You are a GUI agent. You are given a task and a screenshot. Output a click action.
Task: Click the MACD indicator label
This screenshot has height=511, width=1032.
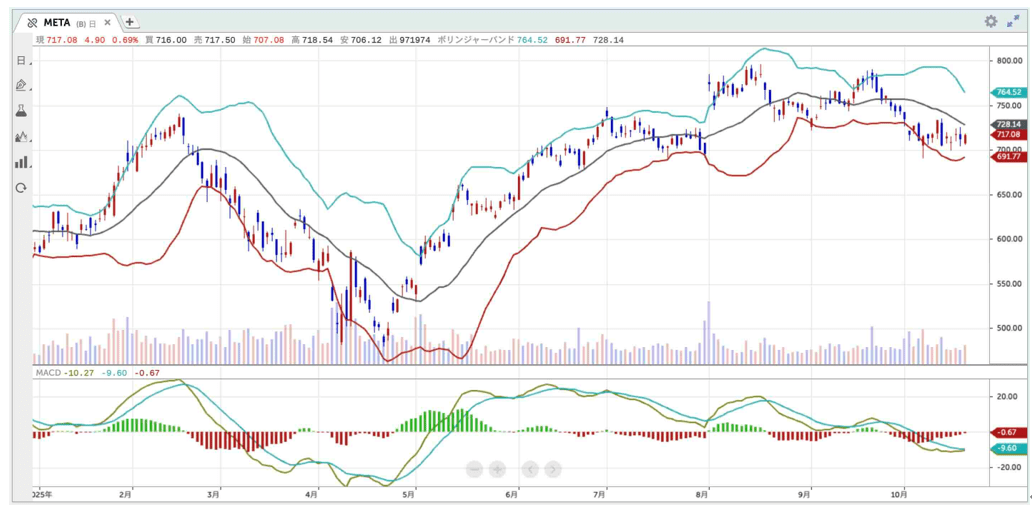47,373
